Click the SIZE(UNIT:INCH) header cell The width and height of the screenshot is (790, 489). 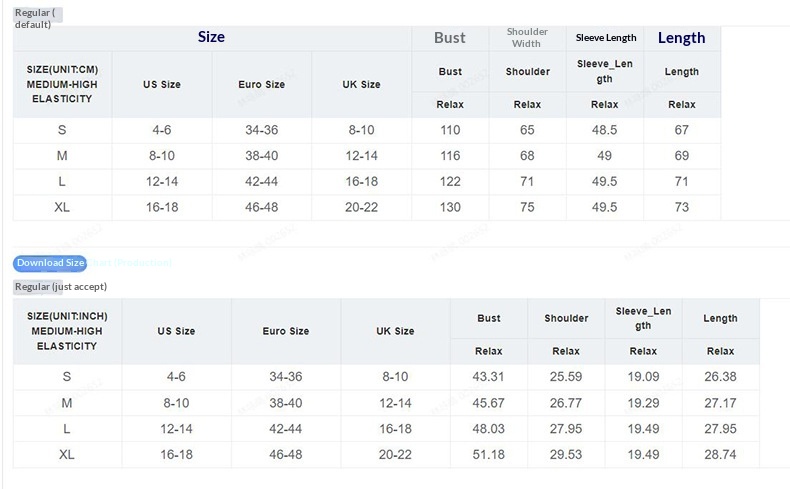(67, 330)
